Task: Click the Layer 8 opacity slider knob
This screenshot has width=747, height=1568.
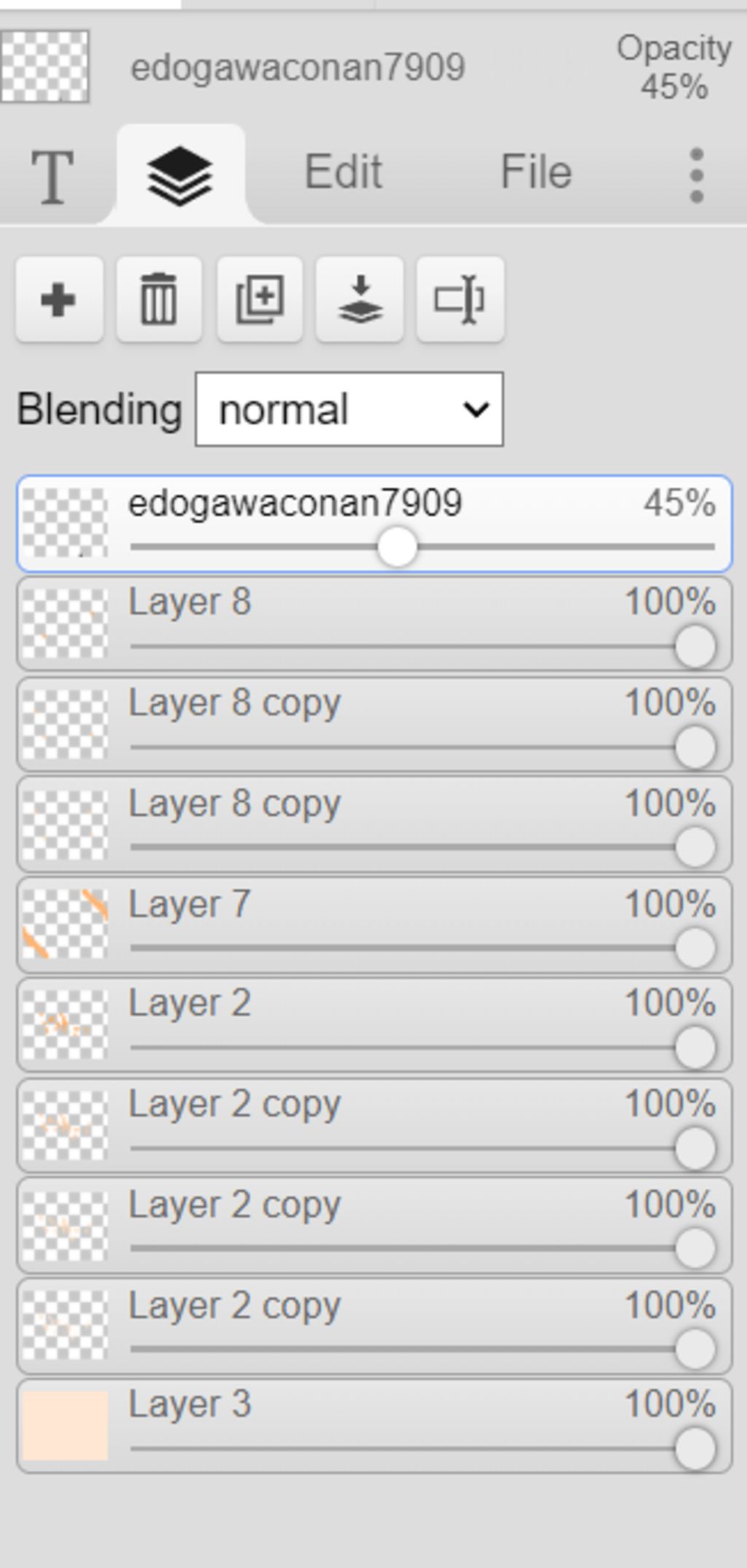Action: click(694, 646)
